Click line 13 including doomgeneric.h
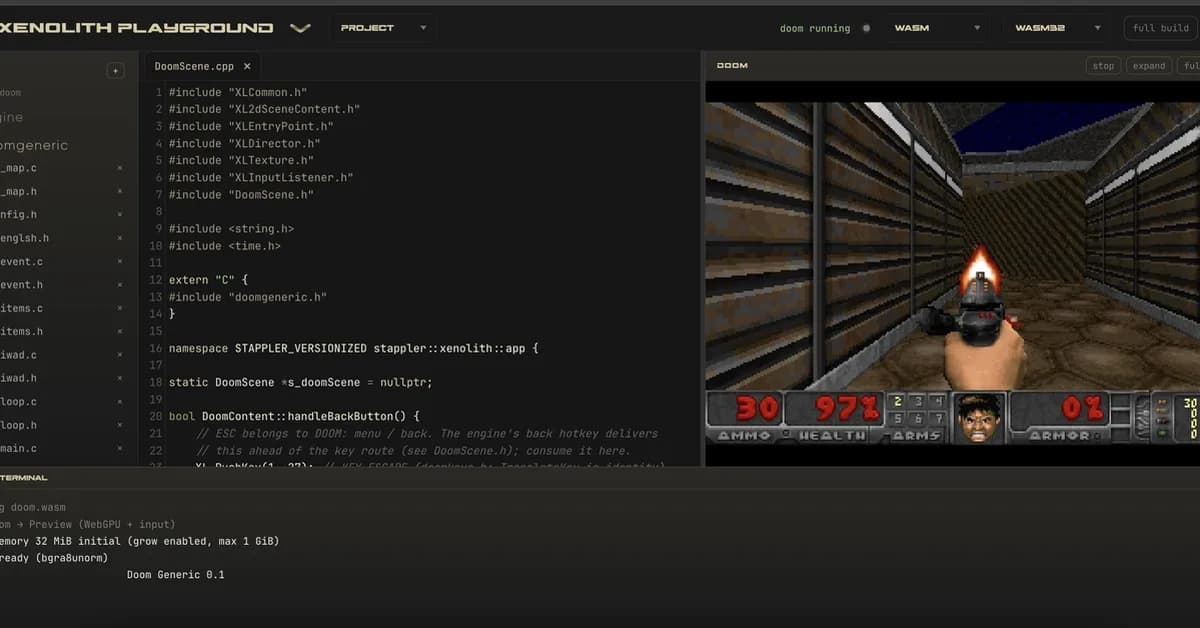 [248, 297]
